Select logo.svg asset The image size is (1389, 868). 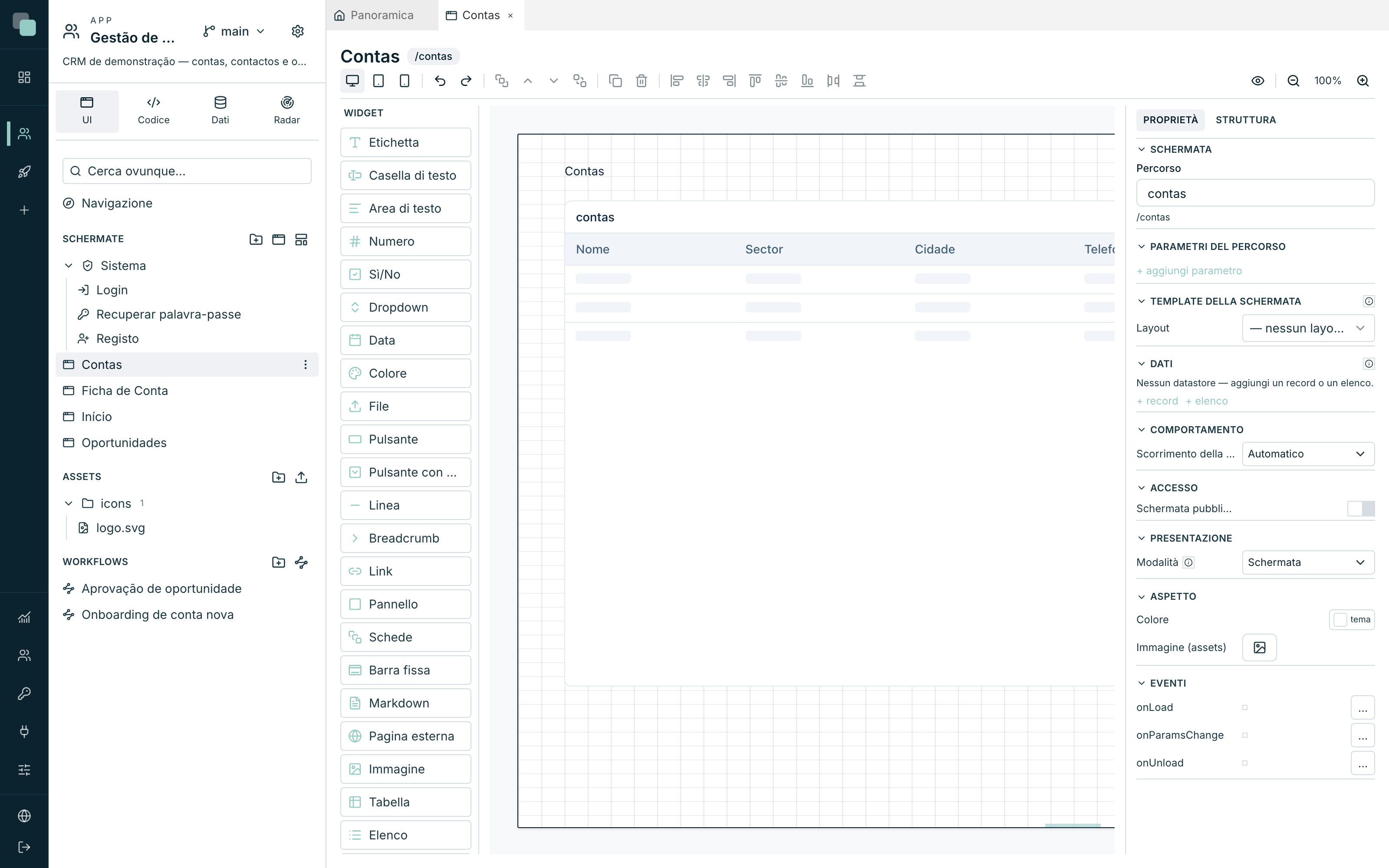[x=121, y=528]
